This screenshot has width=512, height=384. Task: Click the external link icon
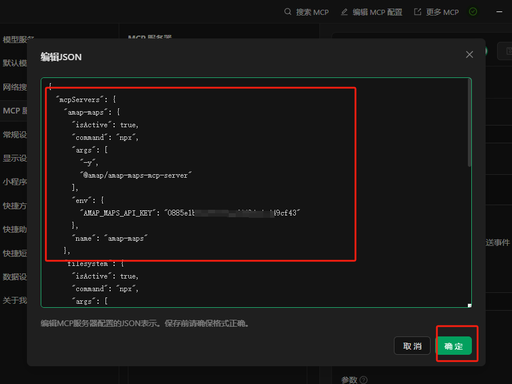(417, 12)
